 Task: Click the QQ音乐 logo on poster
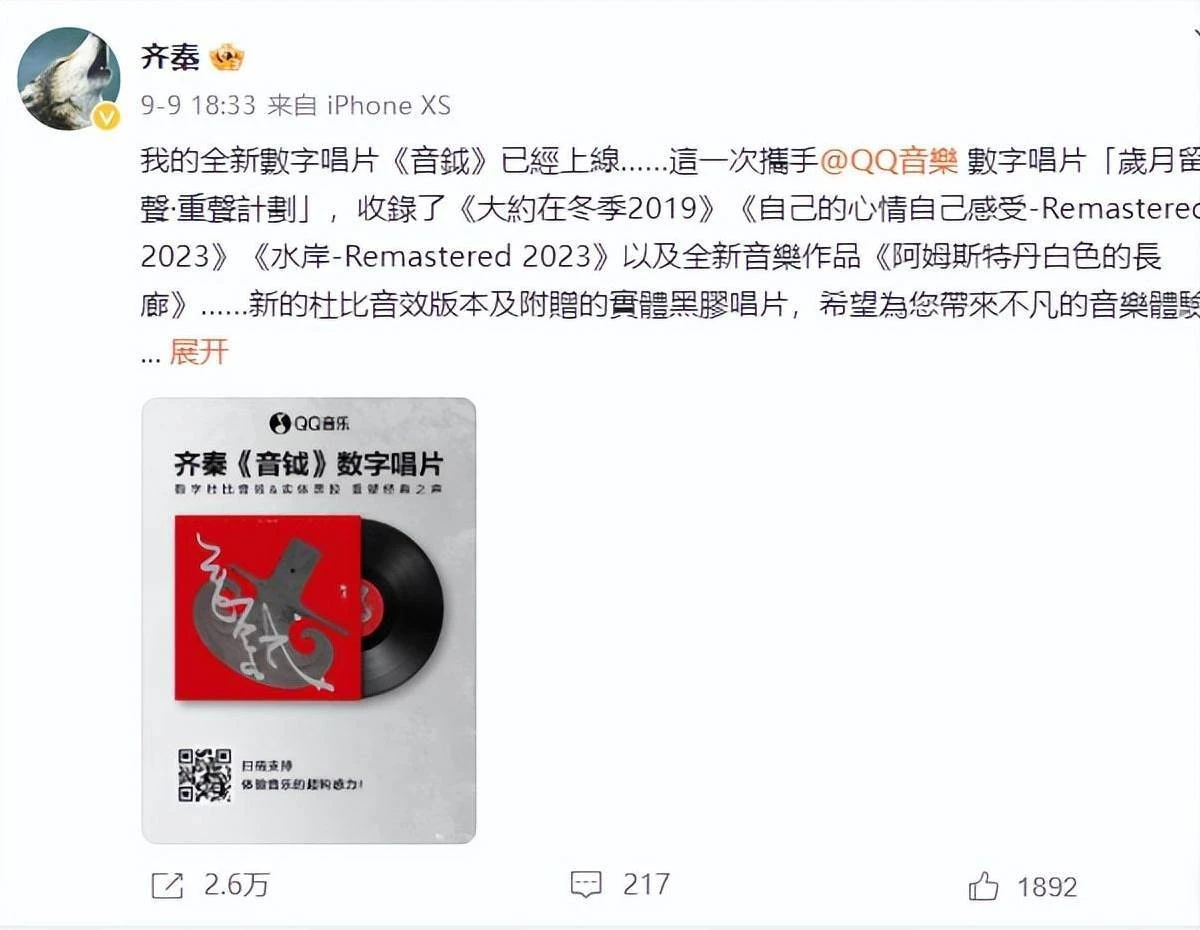(x=309, y=424)
